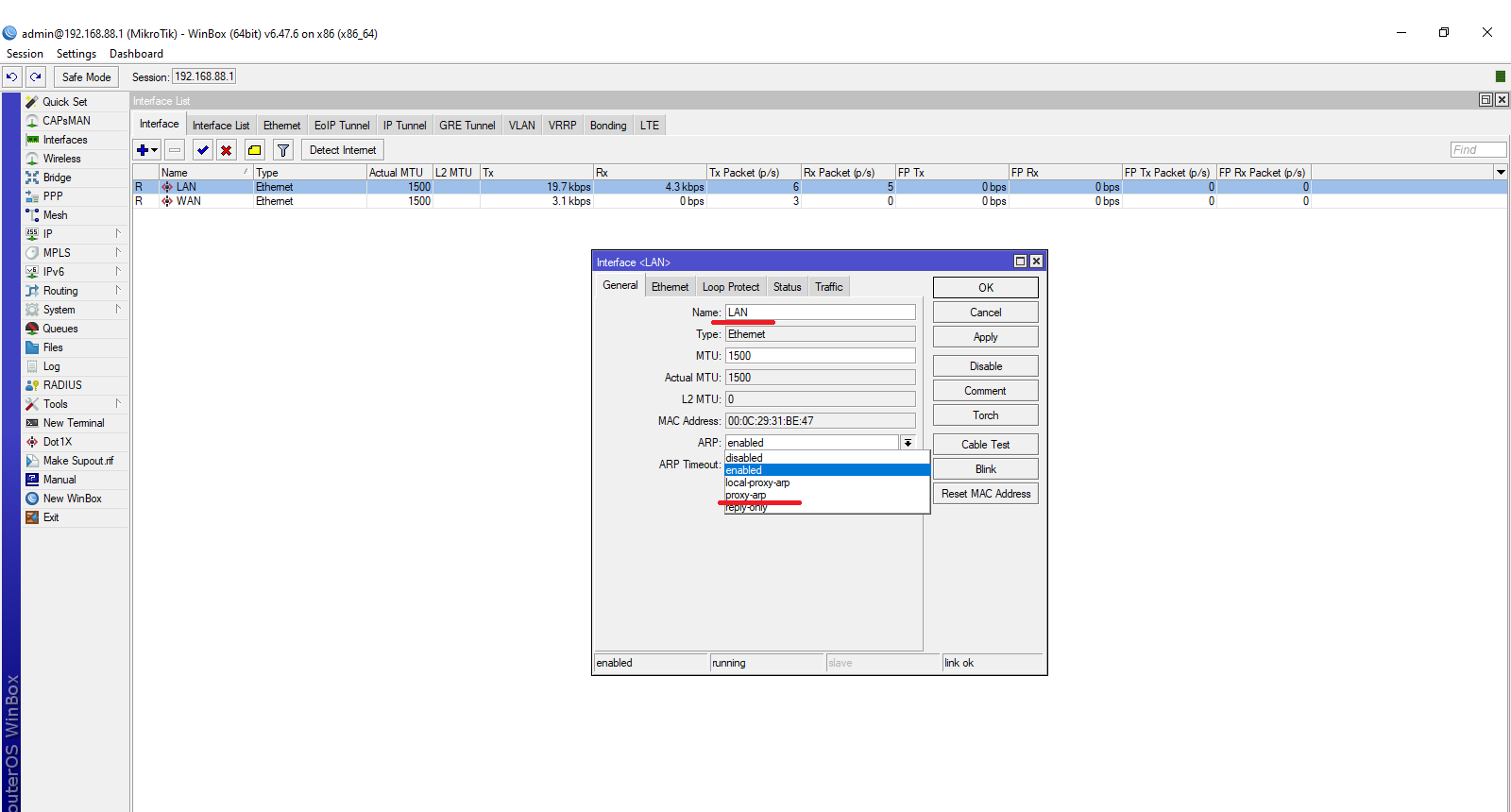Click the red X disable icon in toolbar

pyautogui.click(x=227, y=150)
